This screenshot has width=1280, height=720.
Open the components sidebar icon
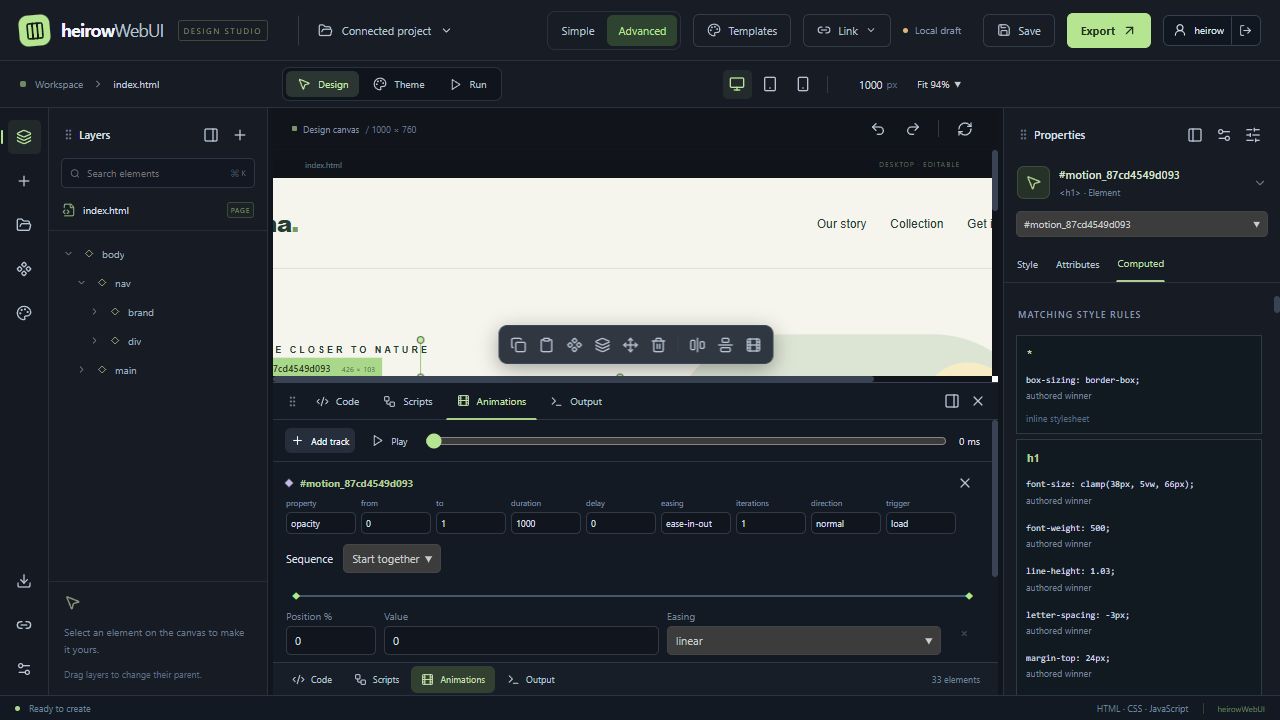pos(24,269)
